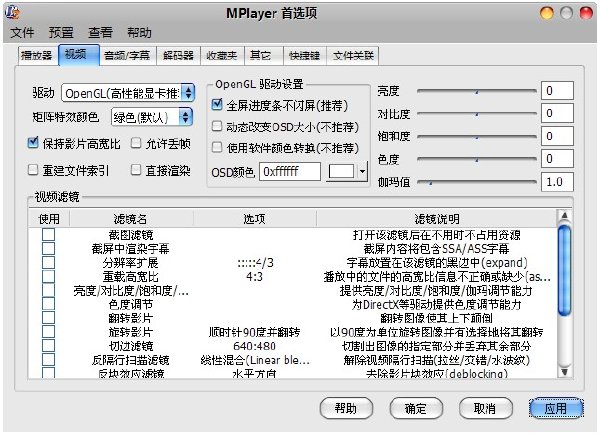
Task: Click the 亮度 value field
Action: pos(557,91)
